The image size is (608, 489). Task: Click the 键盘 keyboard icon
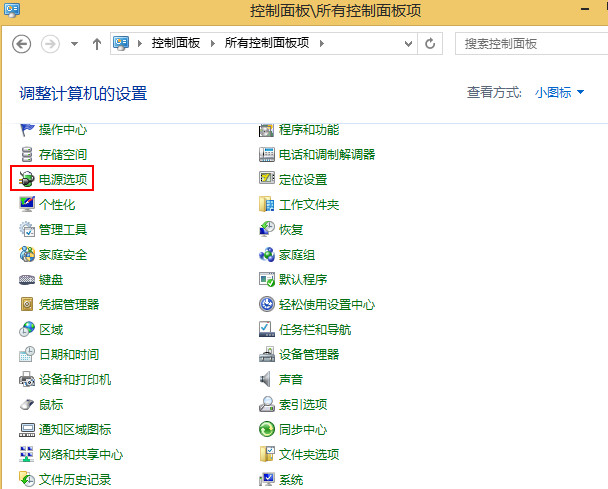[x=28, y=280]
